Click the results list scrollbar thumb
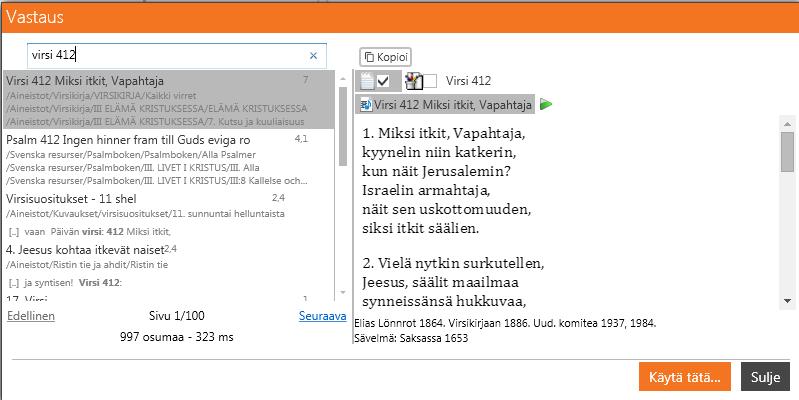799x400 pixels. (x=343, y=126)
